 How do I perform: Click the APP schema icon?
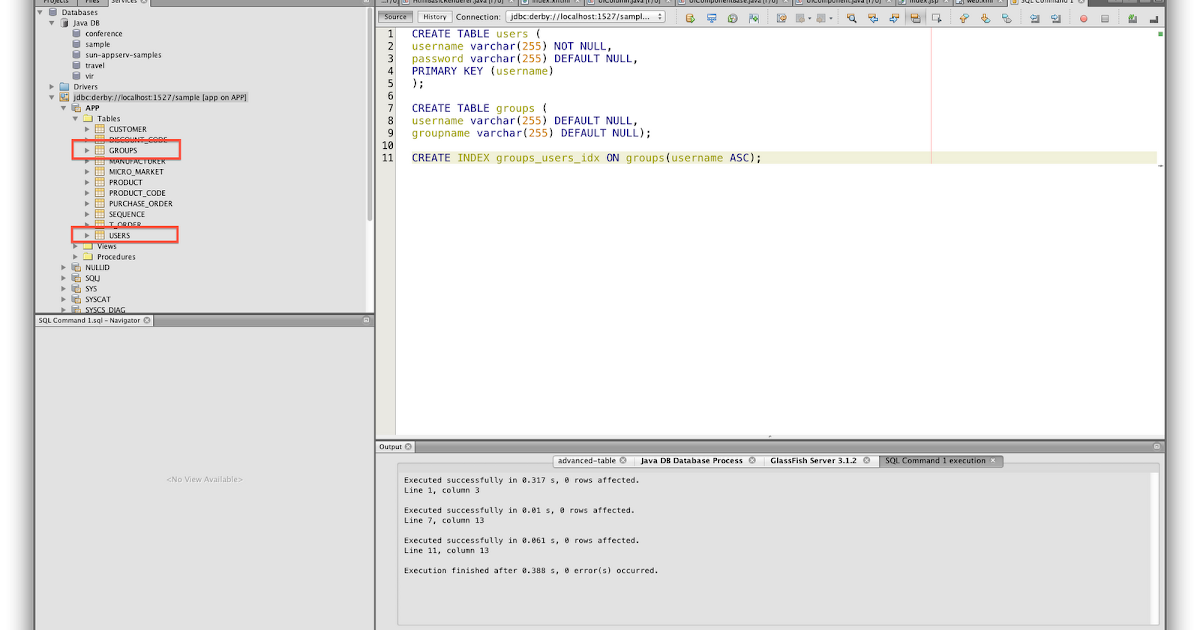pyautogui.click(x=76, y=108)
